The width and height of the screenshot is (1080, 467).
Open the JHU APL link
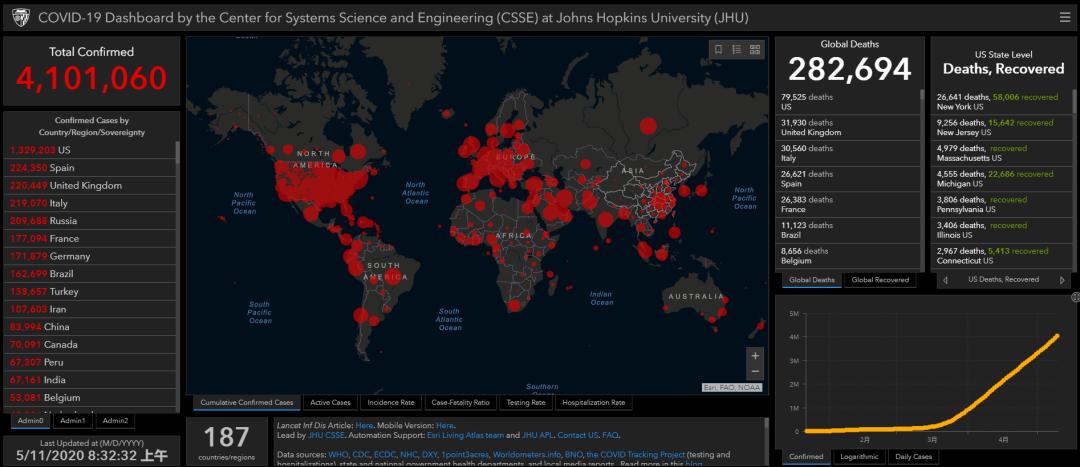pyautogui.click(x=539, y=435)
